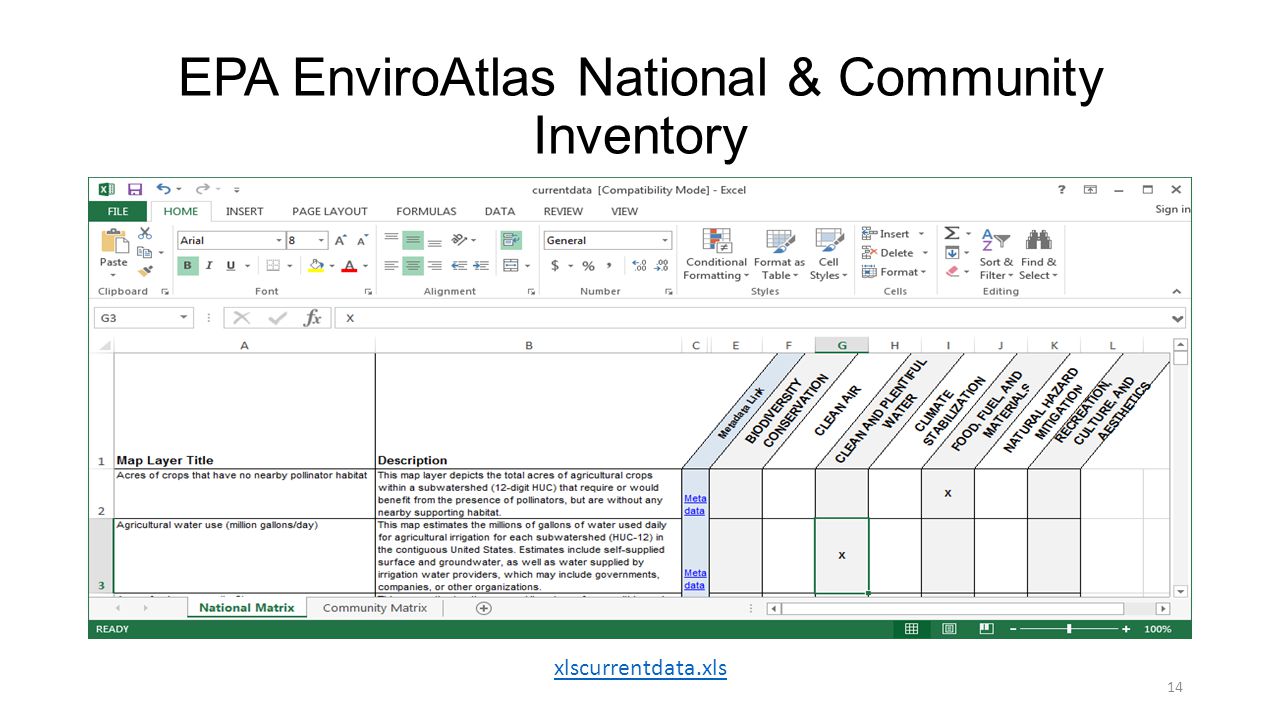Open the FILE tab
This screenshot has width=1280, height=720.
click(118, 211)
